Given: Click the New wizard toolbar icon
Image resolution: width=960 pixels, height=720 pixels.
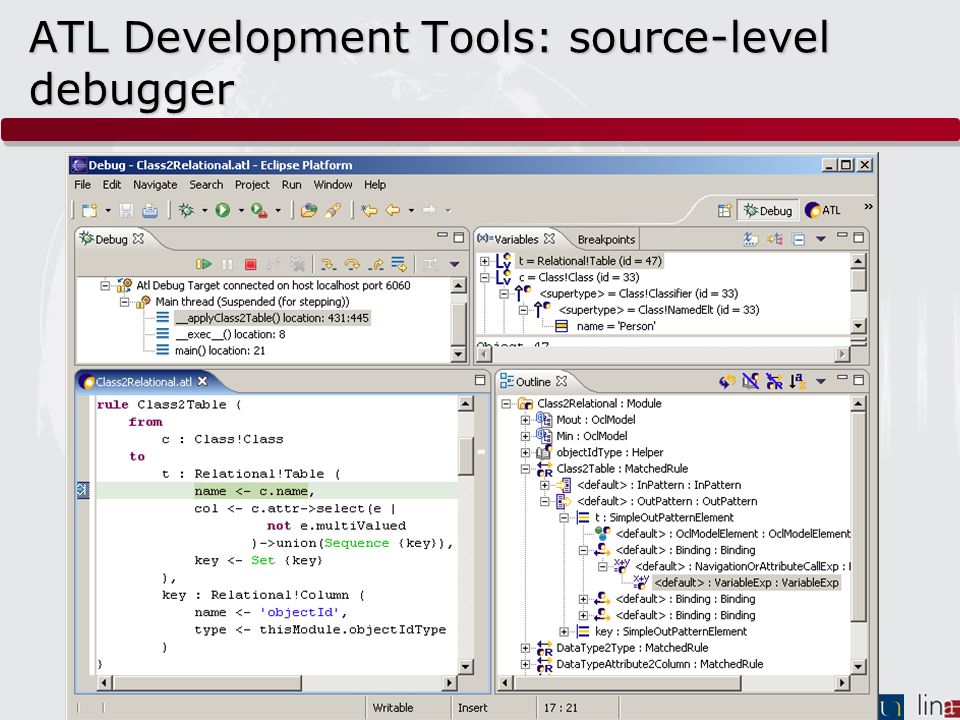Looking at the screenshot, I should click(x=90, y=211).
